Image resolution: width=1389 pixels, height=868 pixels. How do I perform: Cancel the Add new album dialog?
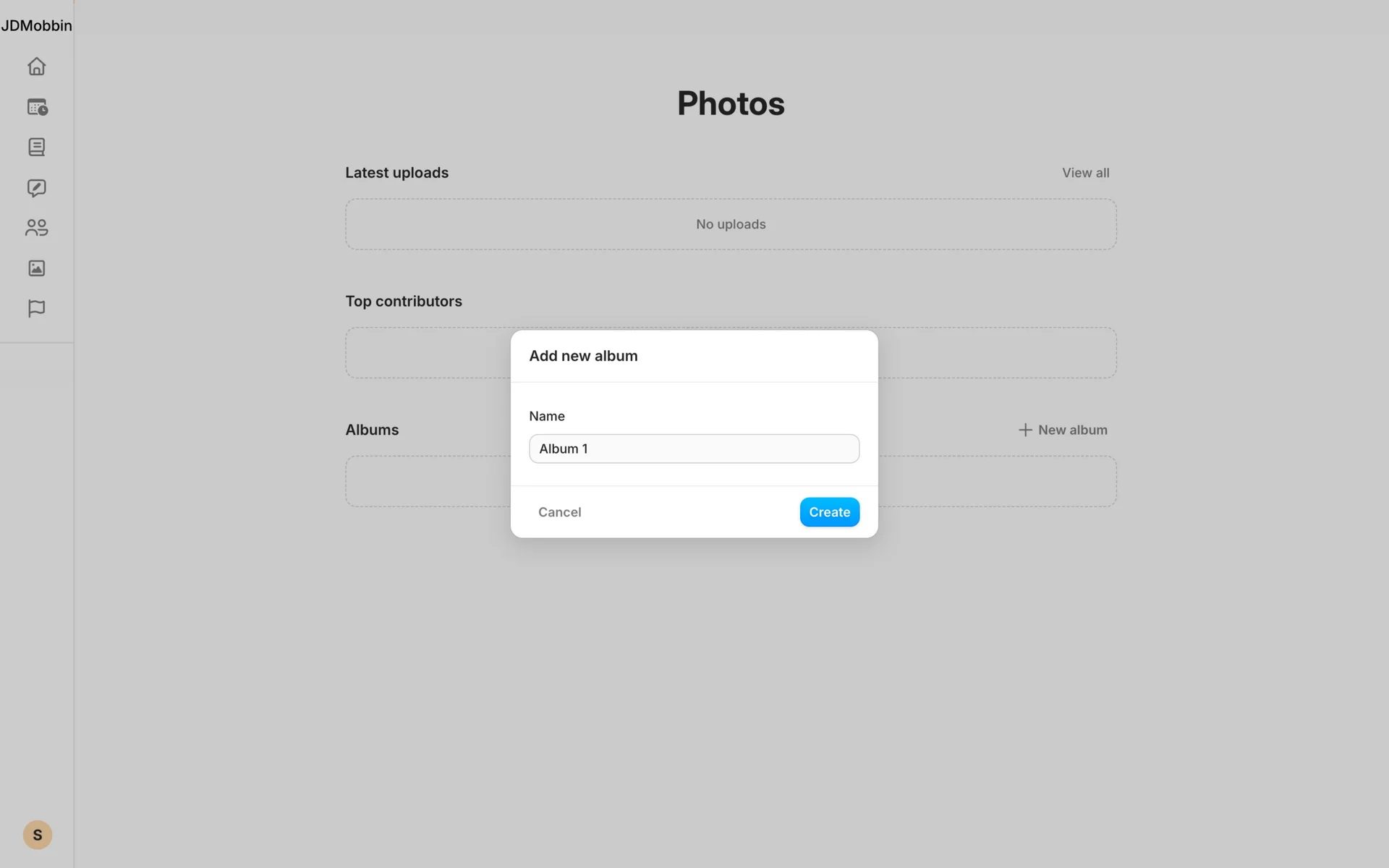559,512
